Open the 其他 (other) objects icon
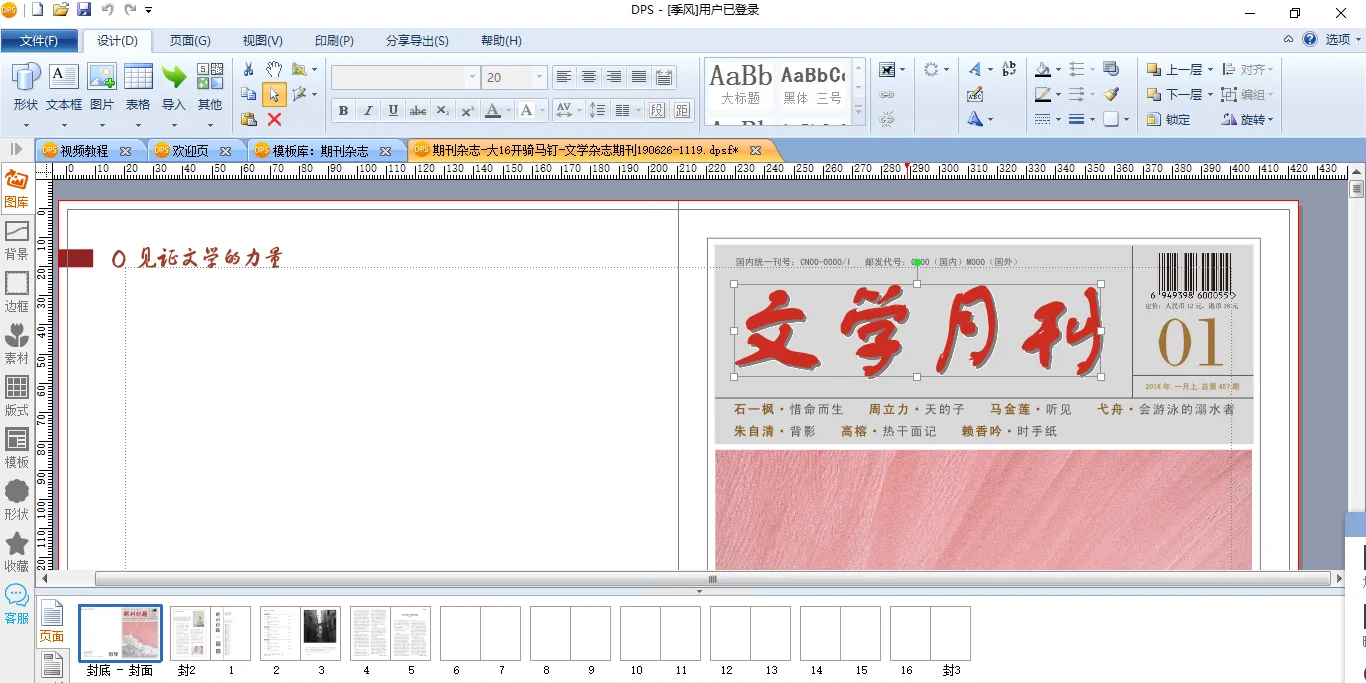 210,77
